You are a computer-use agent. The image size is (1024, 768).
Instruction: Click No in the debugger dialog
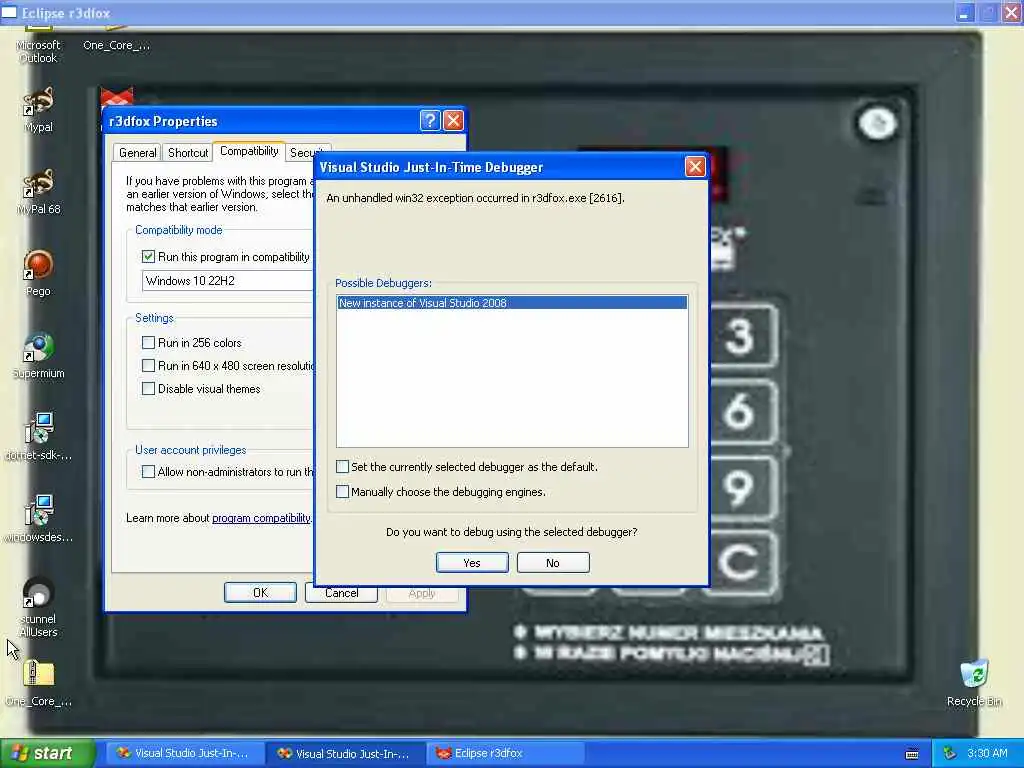553,563
